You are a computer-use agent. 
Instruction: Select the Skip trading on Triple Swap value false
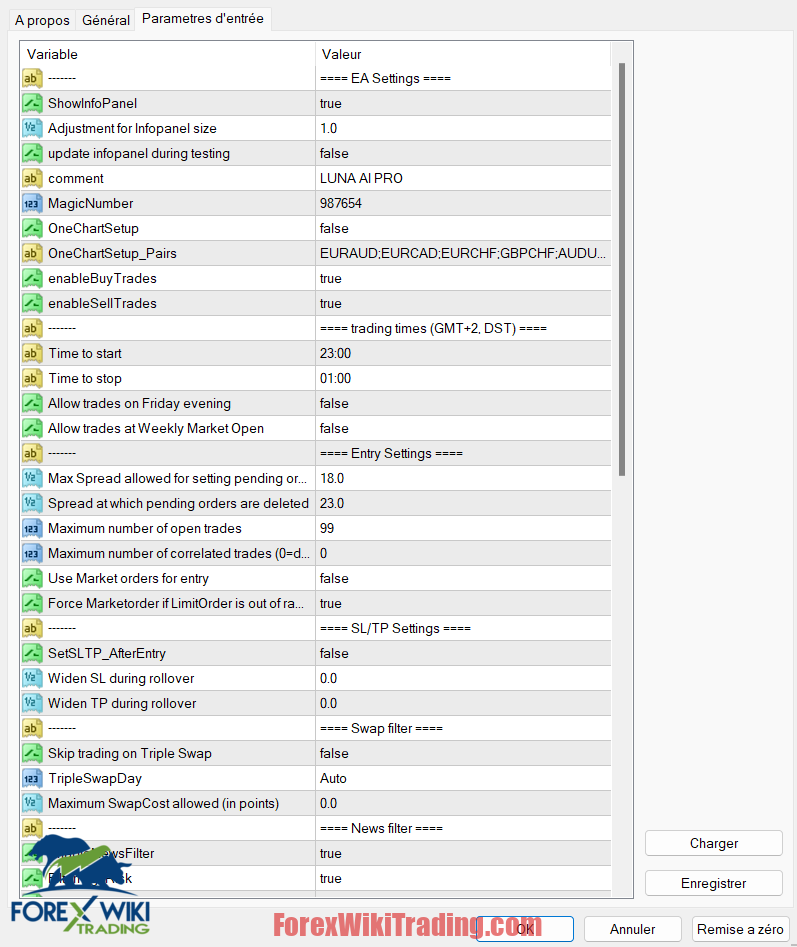tap(463, 753)
